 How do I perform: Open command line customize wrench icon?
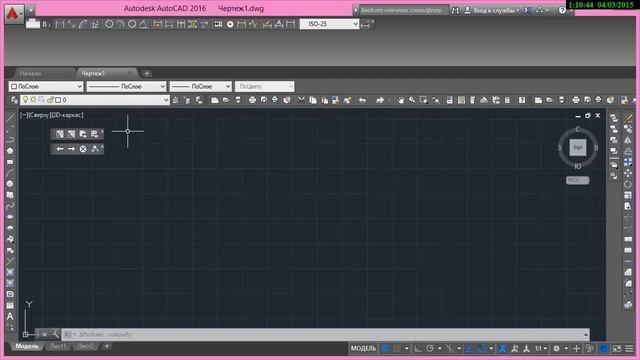click(55, 334)
